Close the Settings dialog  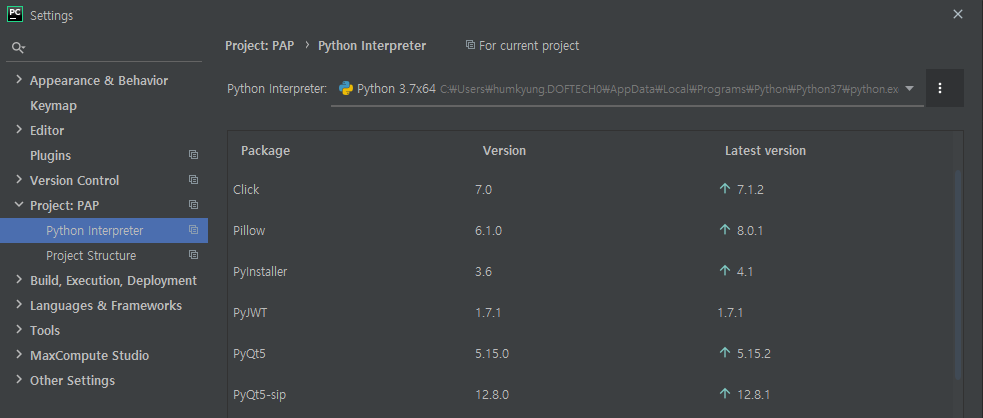[957, 14]
